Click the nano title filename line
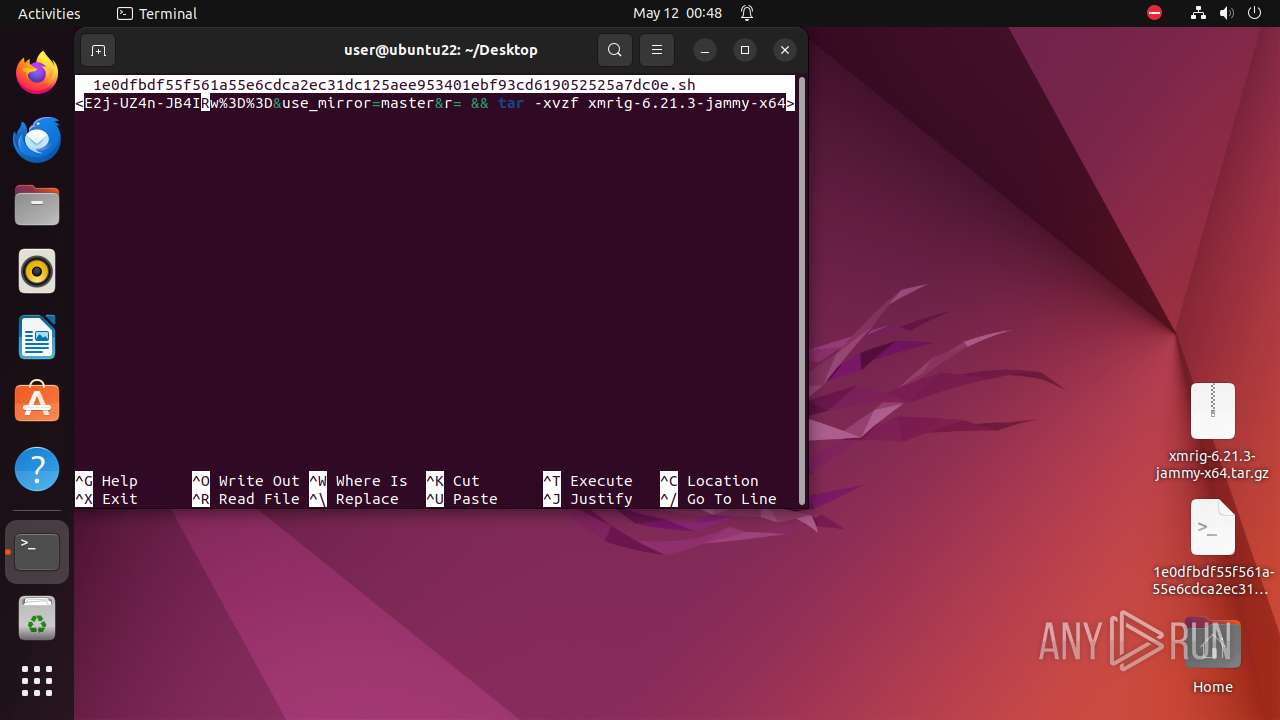 (435, 85)
